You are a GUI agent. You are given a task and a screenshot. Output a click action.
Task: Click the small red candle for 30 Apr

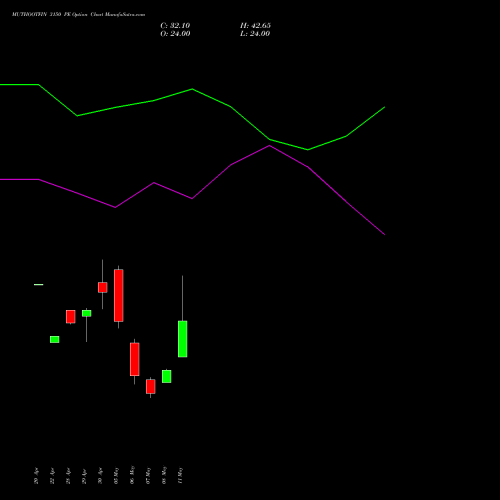[103, 287]
